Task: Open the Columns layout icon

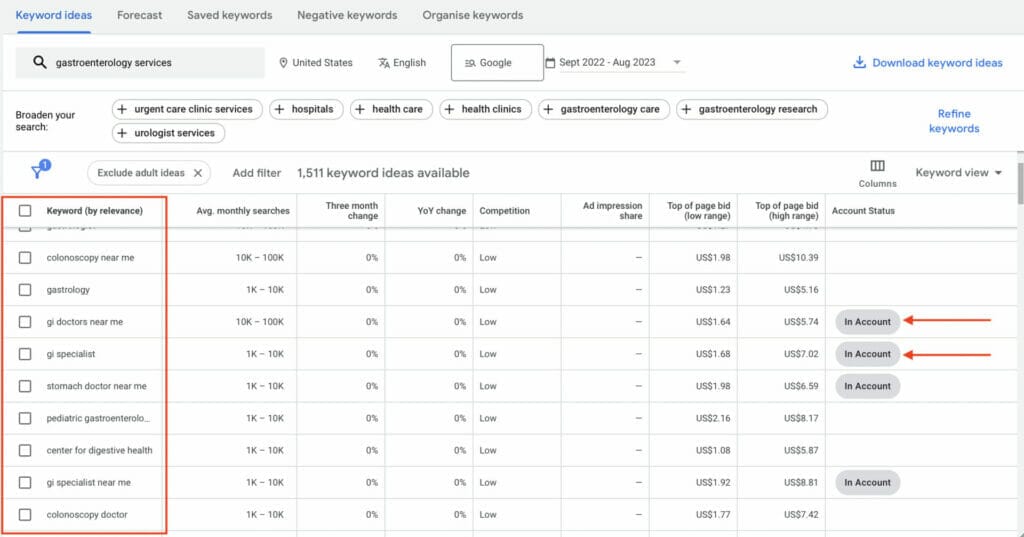Action: 877,166
